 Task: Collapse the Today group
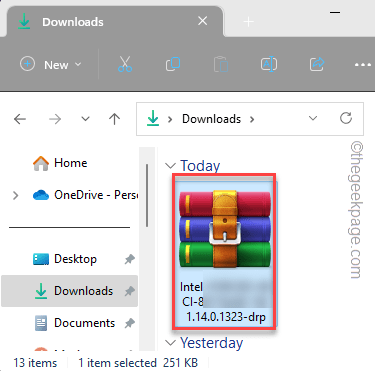(171, 166)
